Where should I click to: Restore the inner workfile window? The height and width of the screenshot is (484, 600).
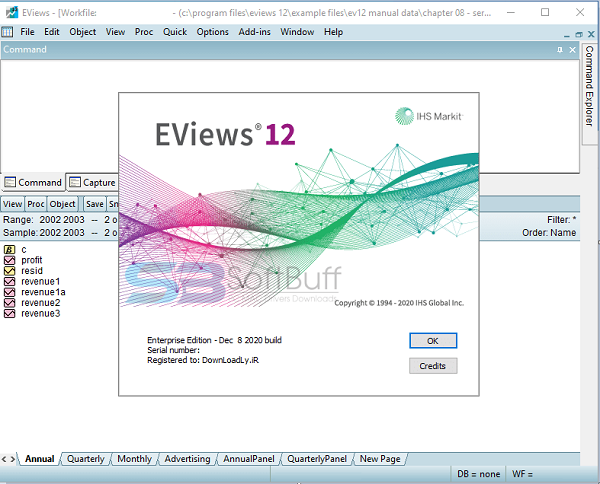(579, 35)
